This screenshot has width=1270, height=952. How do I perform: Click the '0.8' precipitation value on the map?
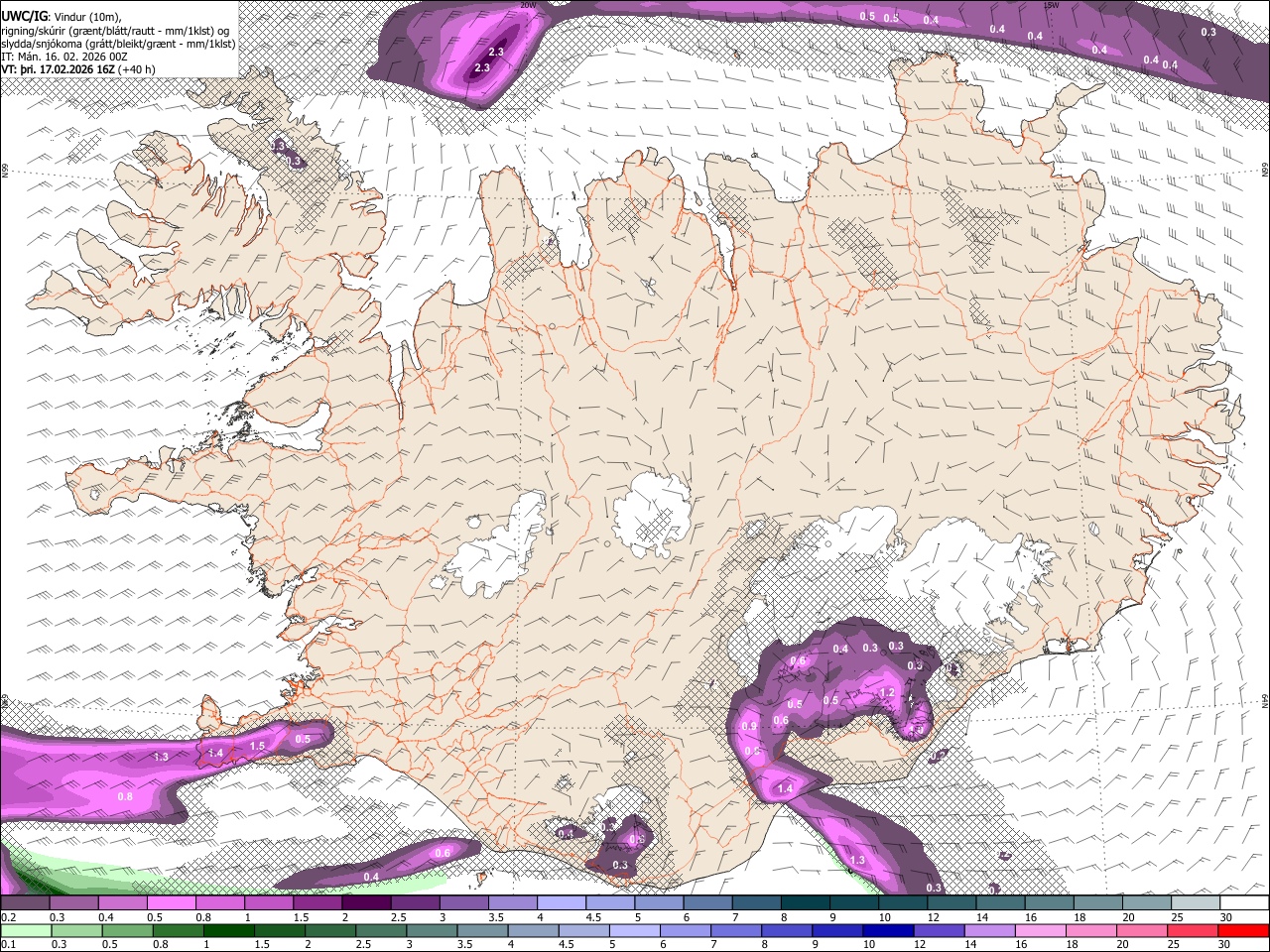click(x=125, y=796)
